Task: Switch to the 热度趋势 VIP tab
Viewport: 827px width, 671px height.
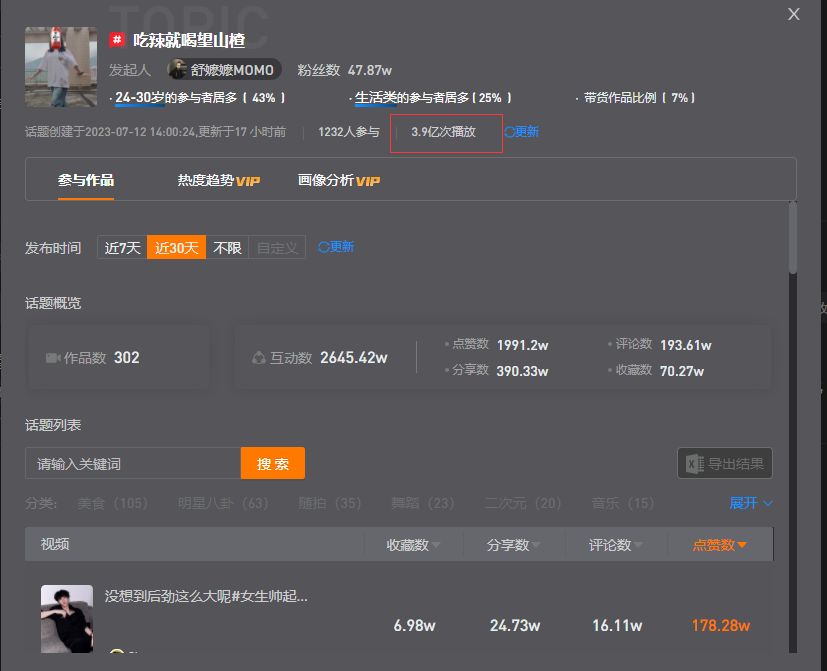Action: [218, 180]
